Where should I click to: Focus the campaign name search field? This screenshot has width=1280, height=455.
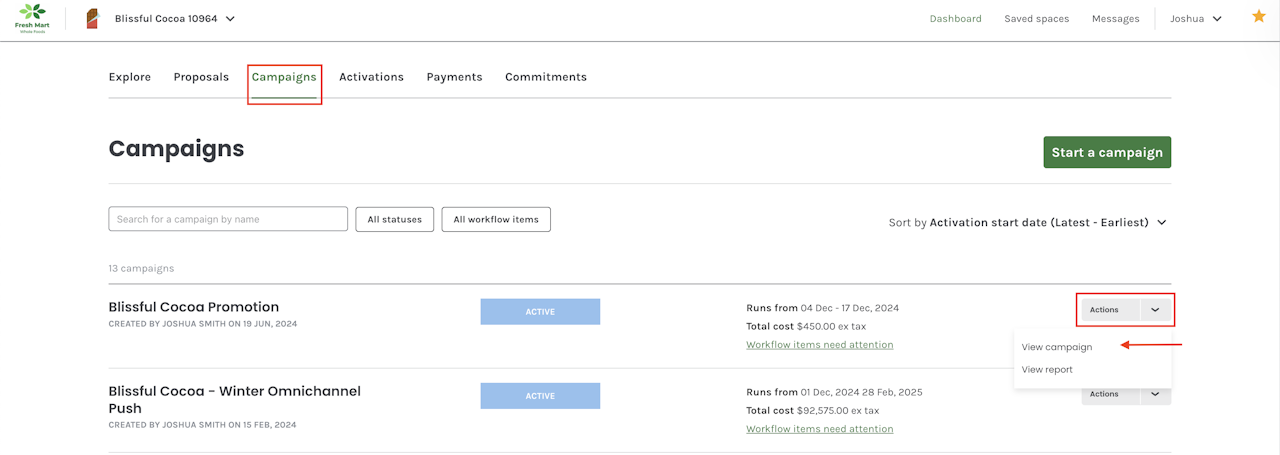click(x=228, y=219)
